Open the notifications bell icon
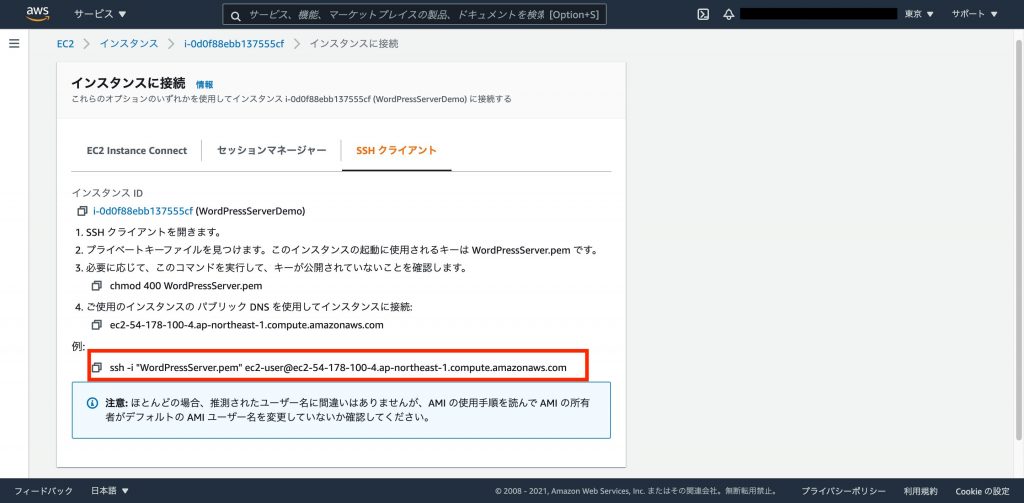This screenshot has height=503, width=1024. (729, 14)
